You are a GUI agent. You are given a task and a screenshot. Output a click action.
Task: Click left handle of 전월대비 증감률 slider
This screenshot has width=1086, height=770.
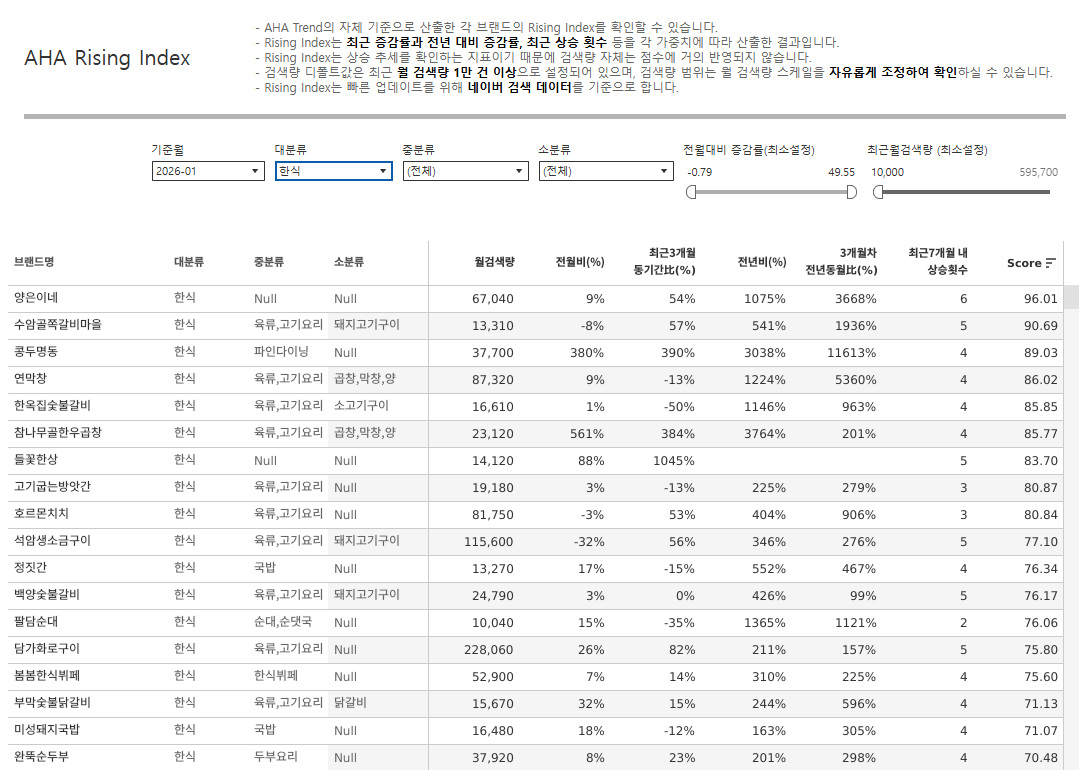[690, 192]
